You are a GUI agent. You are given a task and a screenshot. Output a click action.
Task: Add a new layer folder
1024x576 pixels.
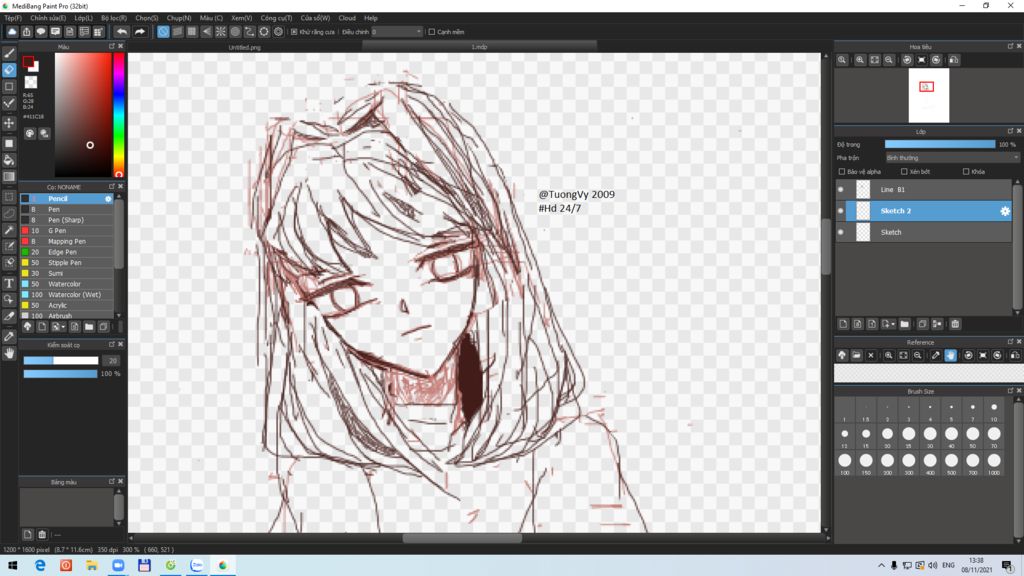tap(904, 324)
